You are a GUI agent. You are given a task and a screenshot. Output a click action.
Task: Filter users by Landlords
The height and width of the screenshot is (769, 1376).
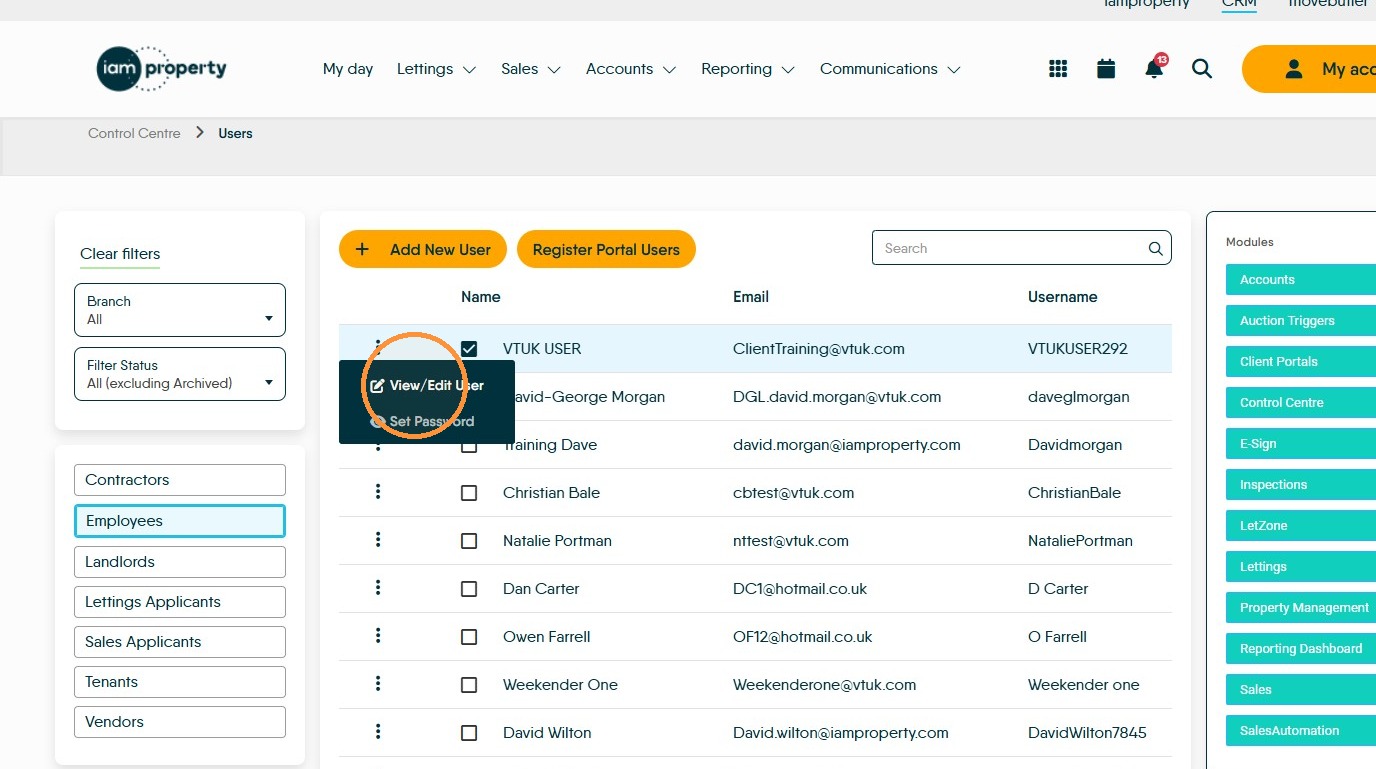click(180, 562)
